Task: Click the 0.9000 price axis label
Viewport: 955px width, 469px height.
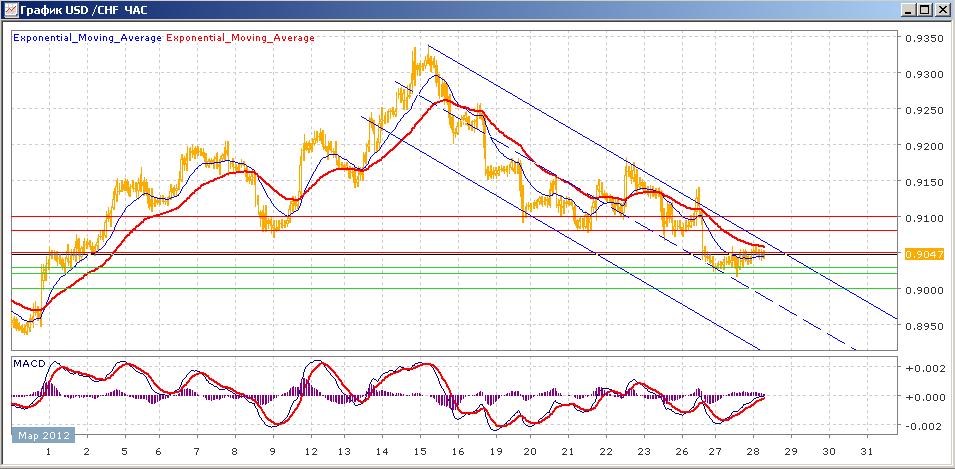Action: [925, 291]
